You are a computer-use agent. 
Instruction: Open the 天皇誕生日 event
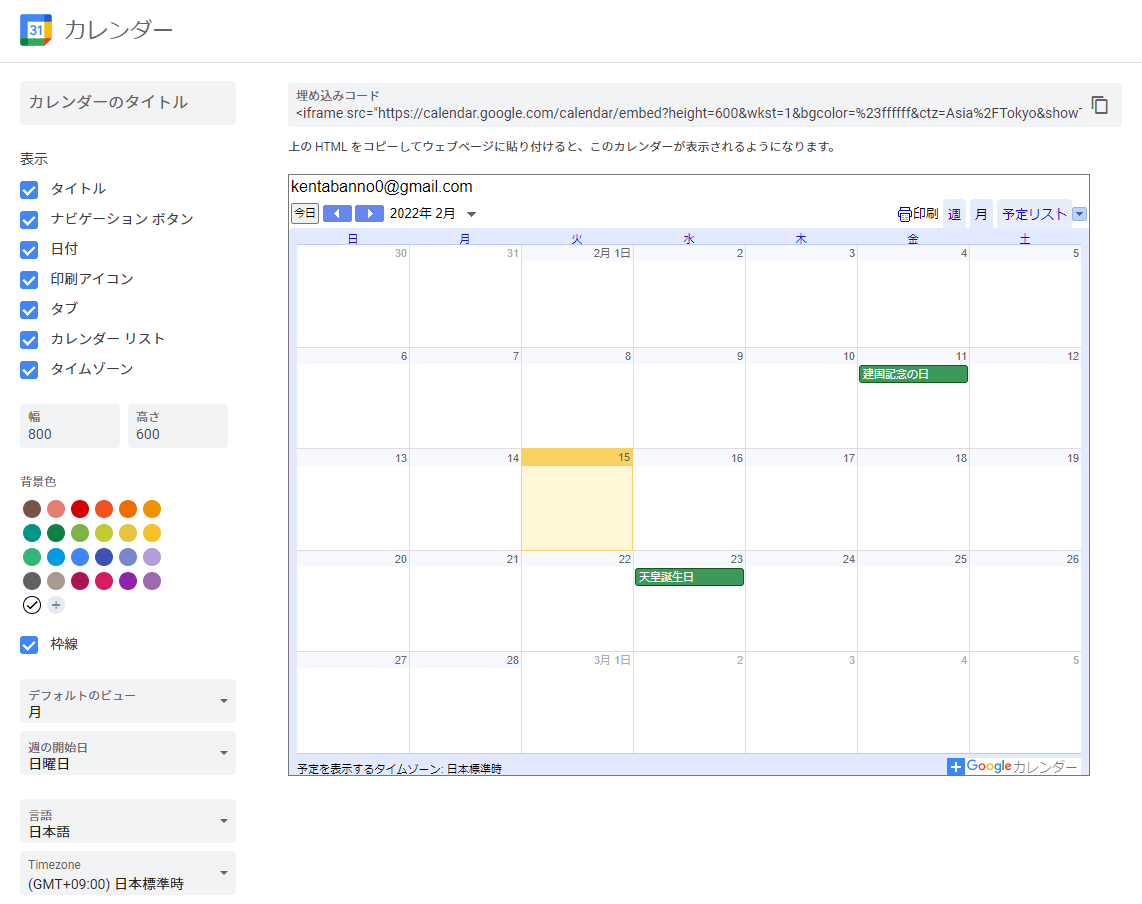click(x=689, y=577)
